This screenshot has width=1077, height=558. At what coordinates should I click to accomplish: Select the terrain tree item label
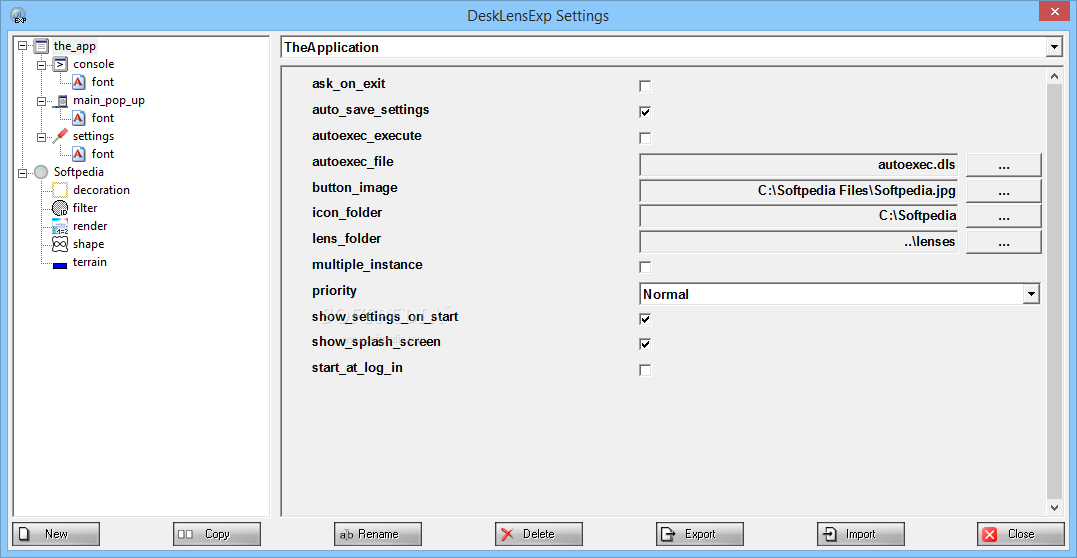(x=90, y=262)
